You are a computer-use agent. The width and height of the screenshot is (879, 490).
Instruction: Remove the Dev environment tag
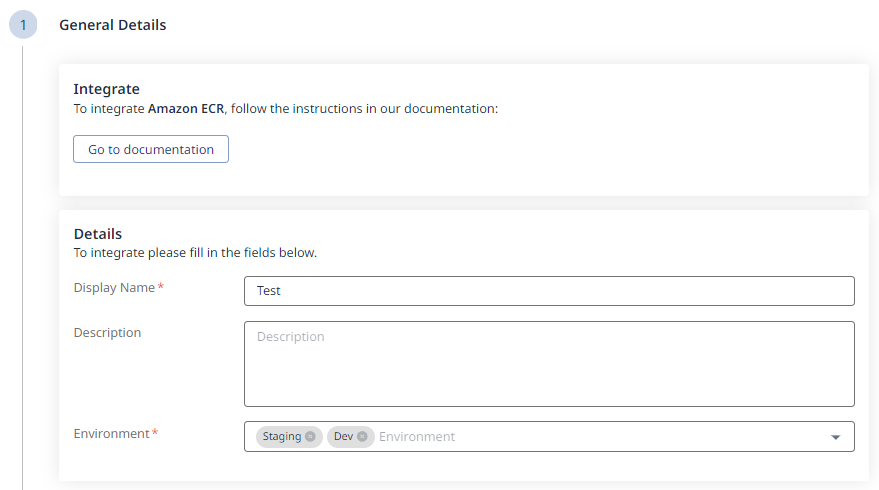coord(362,436)
